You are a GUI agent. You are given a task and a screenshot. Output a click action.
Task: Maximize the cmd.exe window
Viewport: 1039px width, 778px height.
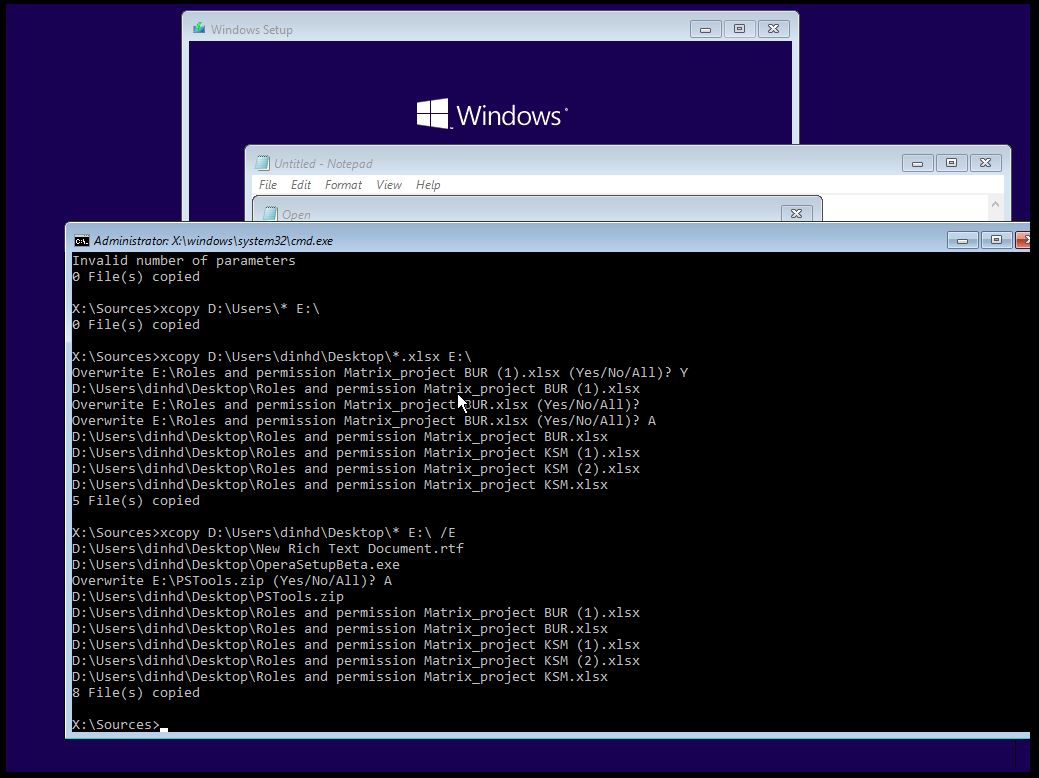click(996, 240)
